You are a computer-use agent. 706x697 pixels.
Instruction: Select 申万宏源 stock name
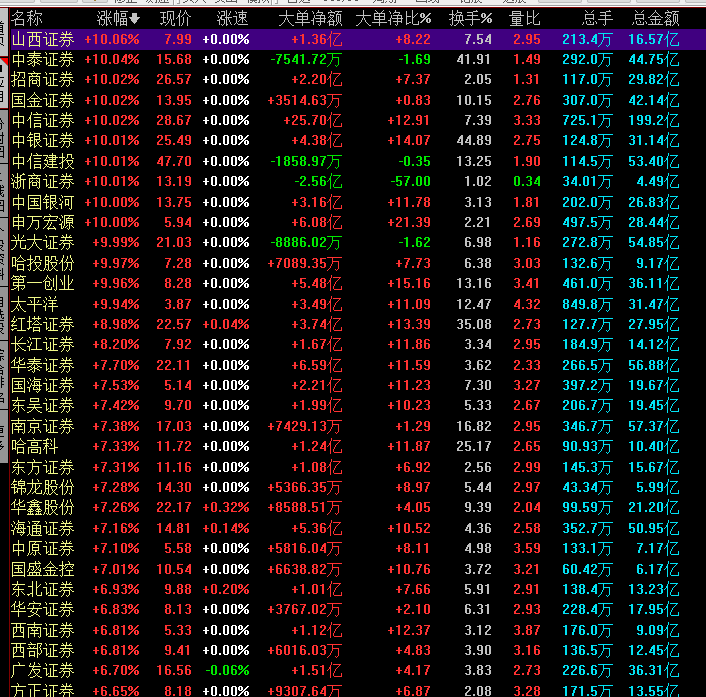tap(43, 222)
